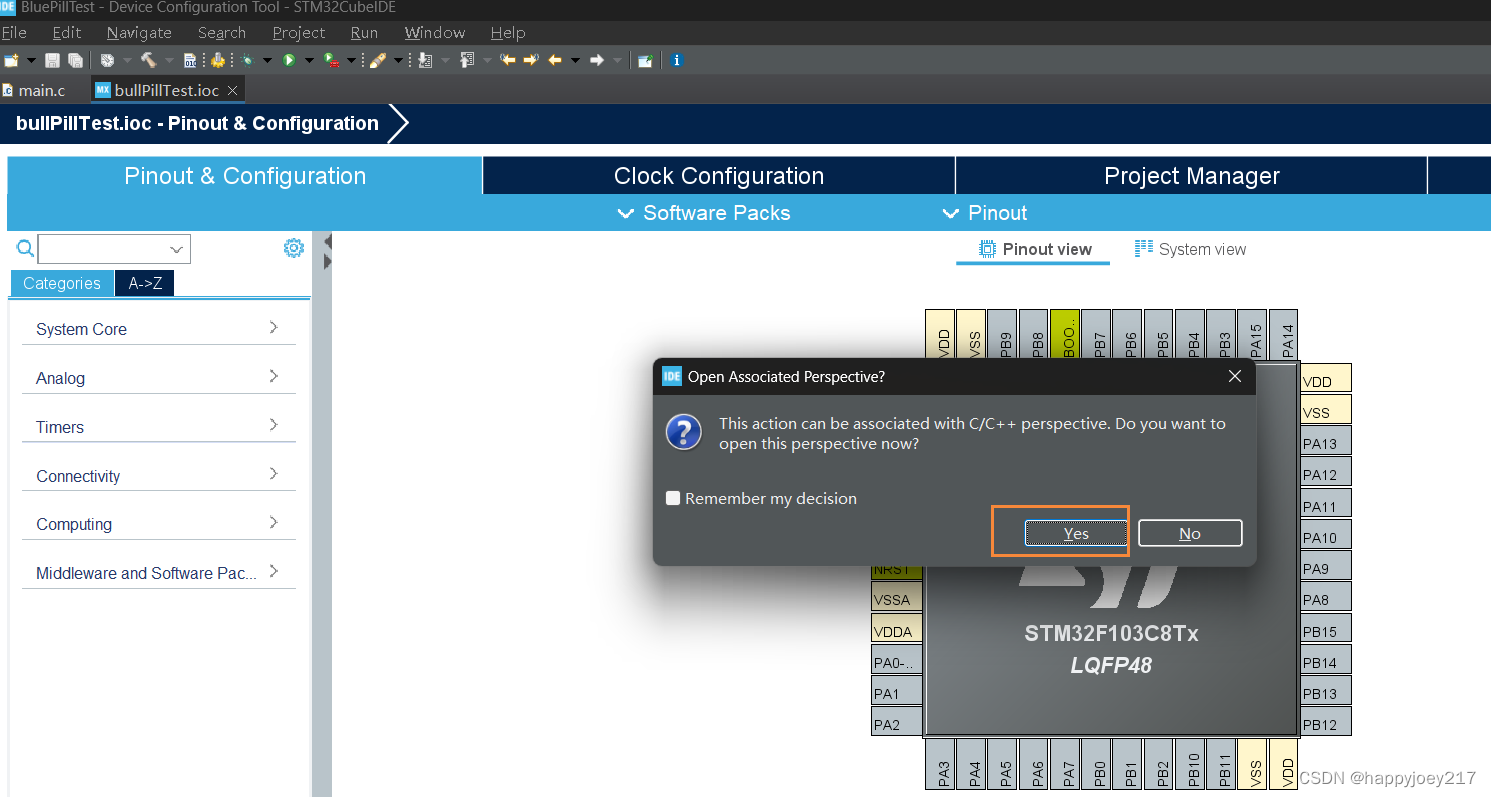Open the Software Packs dropdown

[704, 213]
